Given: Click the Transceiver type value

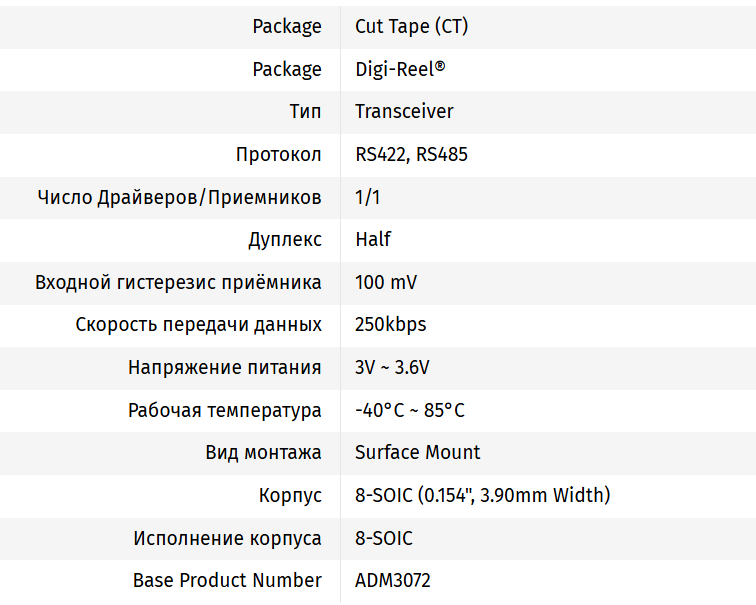Looking at the screenshot, I should (x=404, y=112).
